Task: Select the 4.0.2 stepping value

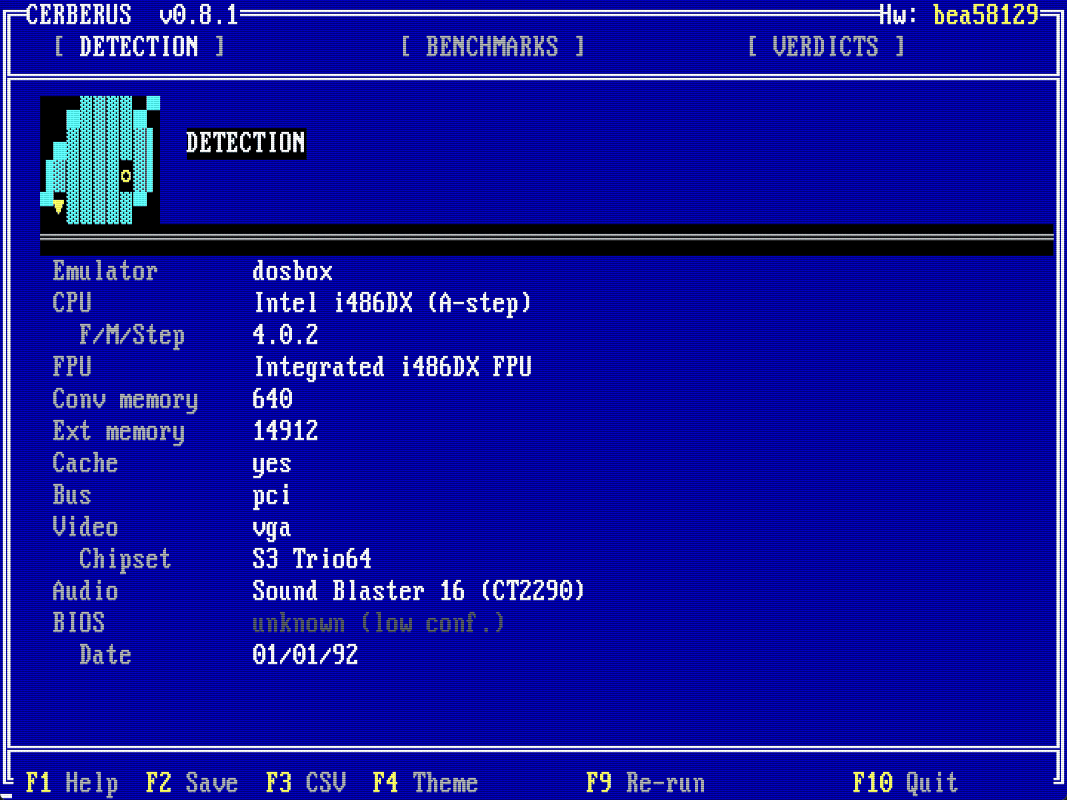Action: click(285, 335)
